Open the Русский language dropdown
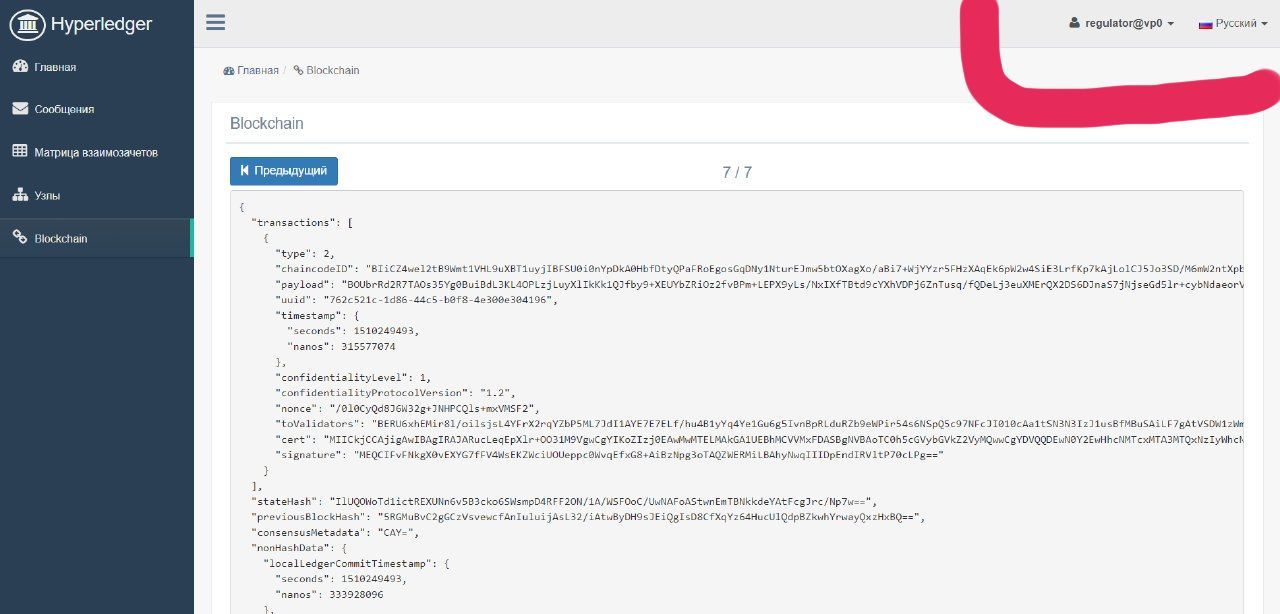The image size is (1280, 614). click(1234, 23)
